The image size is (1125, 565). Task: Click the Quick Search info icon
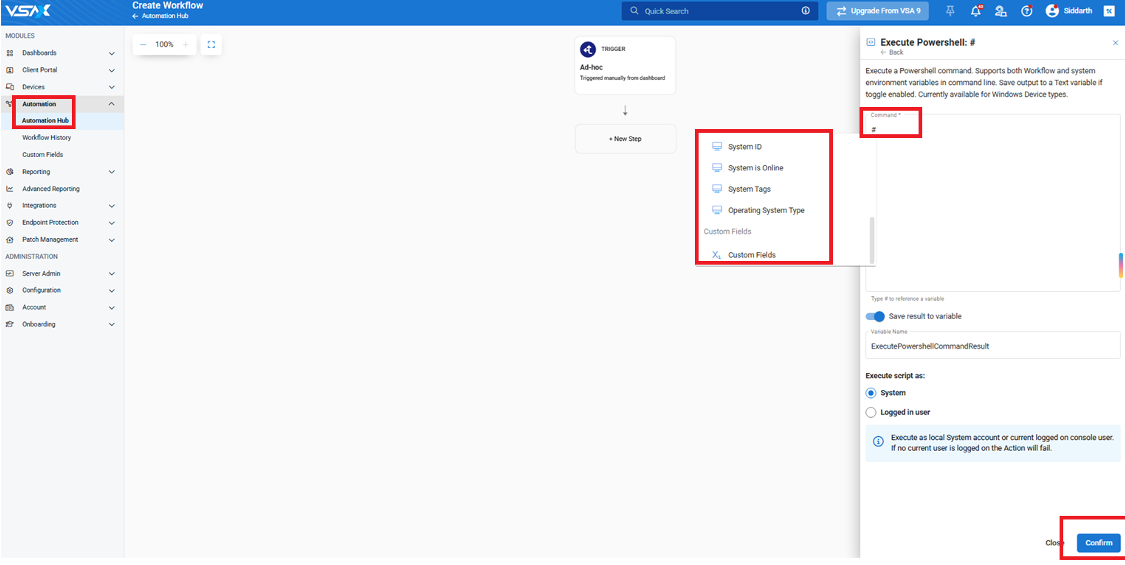click(805, 11)
